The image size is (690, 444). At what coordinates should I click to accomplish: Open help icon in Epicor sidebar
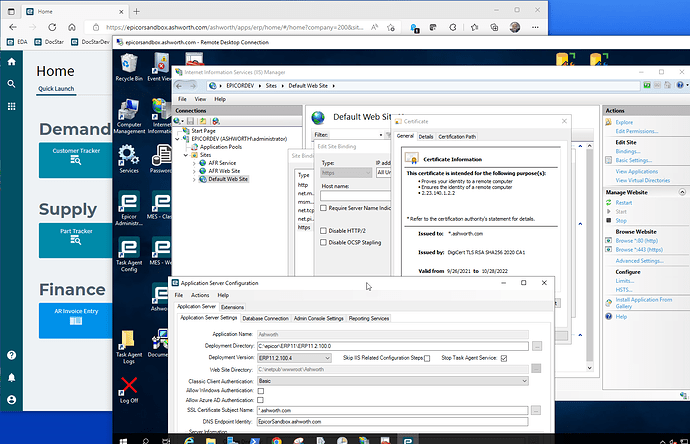pyautogui.click(x=11, y=355)
